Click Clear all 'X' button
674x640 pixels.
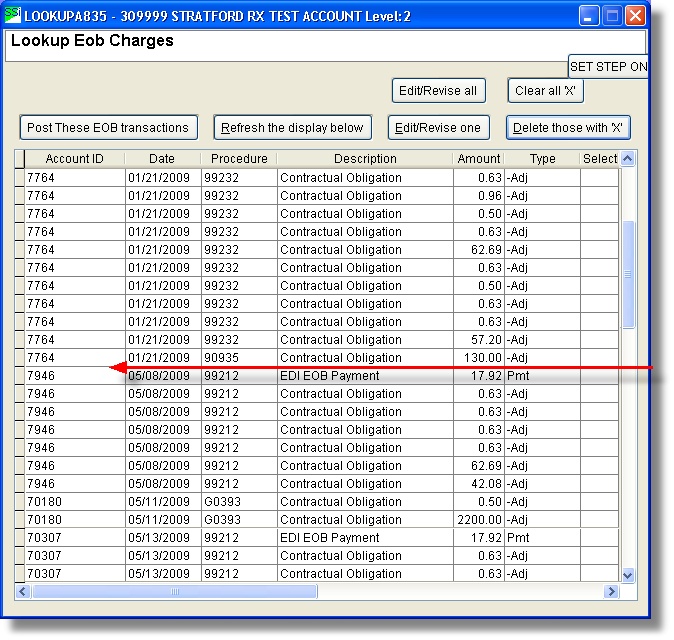tap(545, 91)
